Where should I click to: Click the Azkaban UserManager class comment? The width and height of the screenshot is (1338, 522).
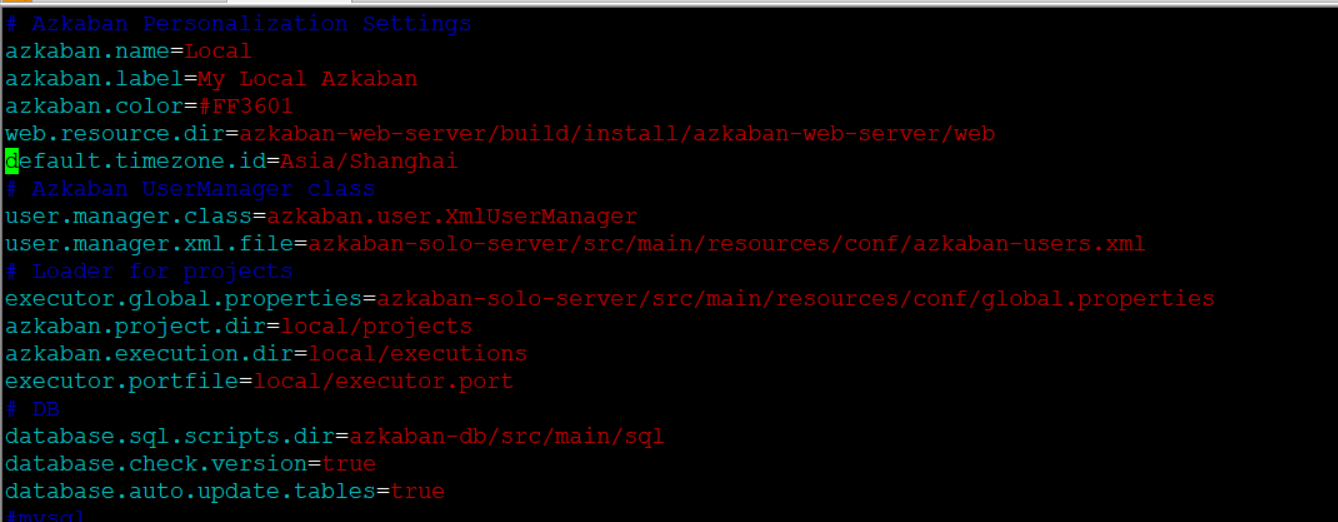point(190,189)
